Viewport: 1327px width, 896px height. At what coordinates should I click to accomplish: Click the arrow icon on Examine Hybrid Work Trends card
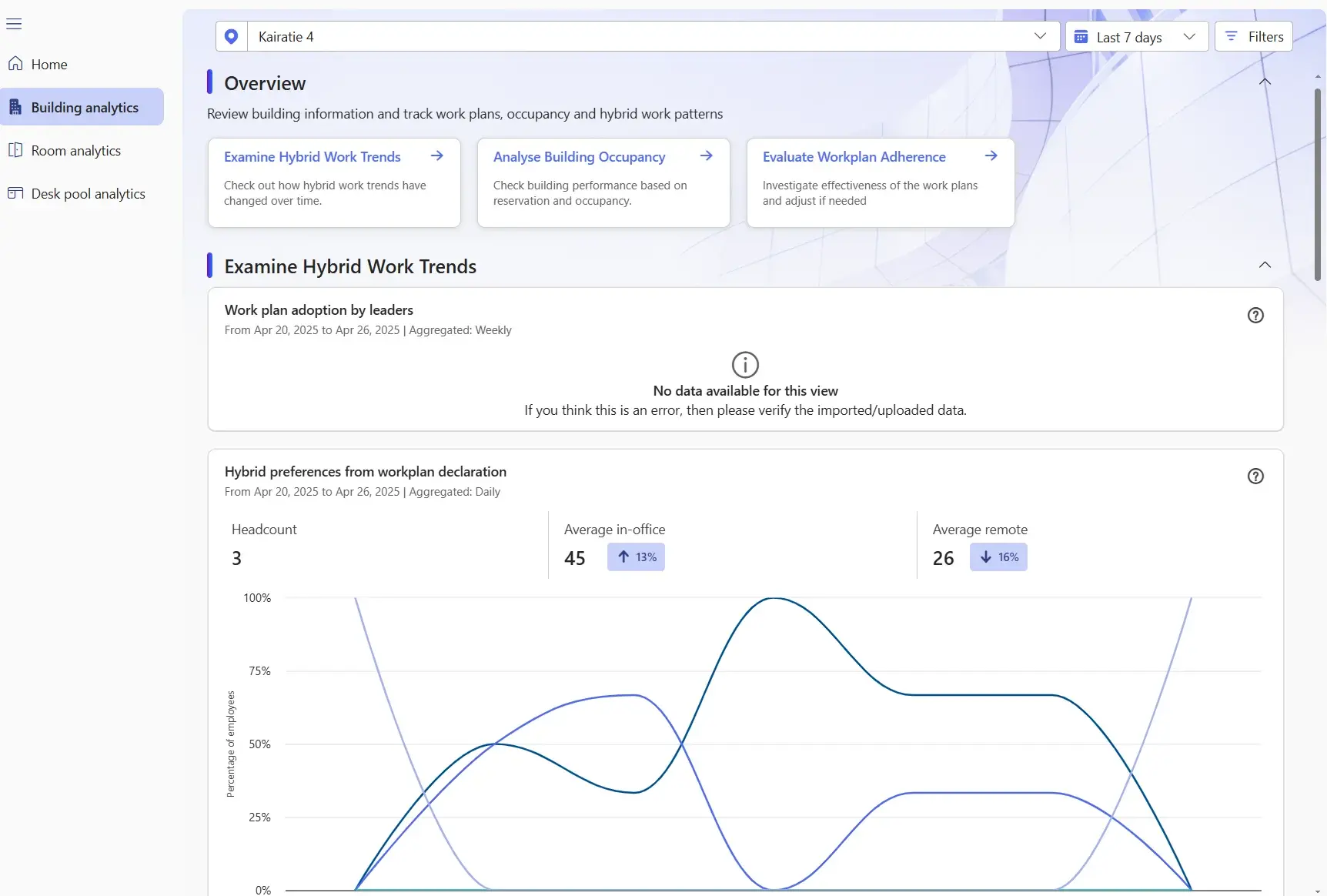click(436, 156)
